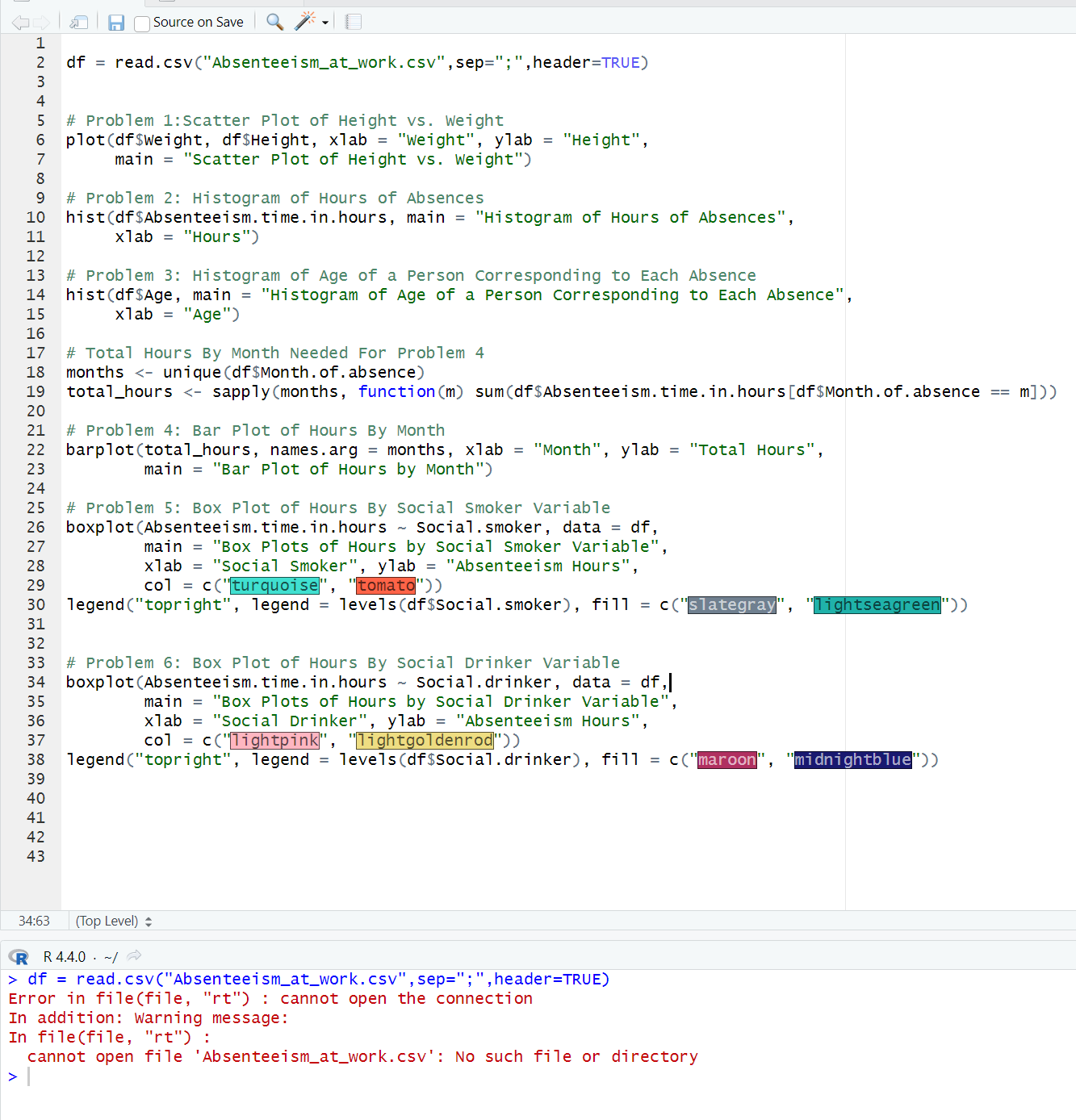
Task: Click the console redirect arrow icon
Action: tap(133, 955)
